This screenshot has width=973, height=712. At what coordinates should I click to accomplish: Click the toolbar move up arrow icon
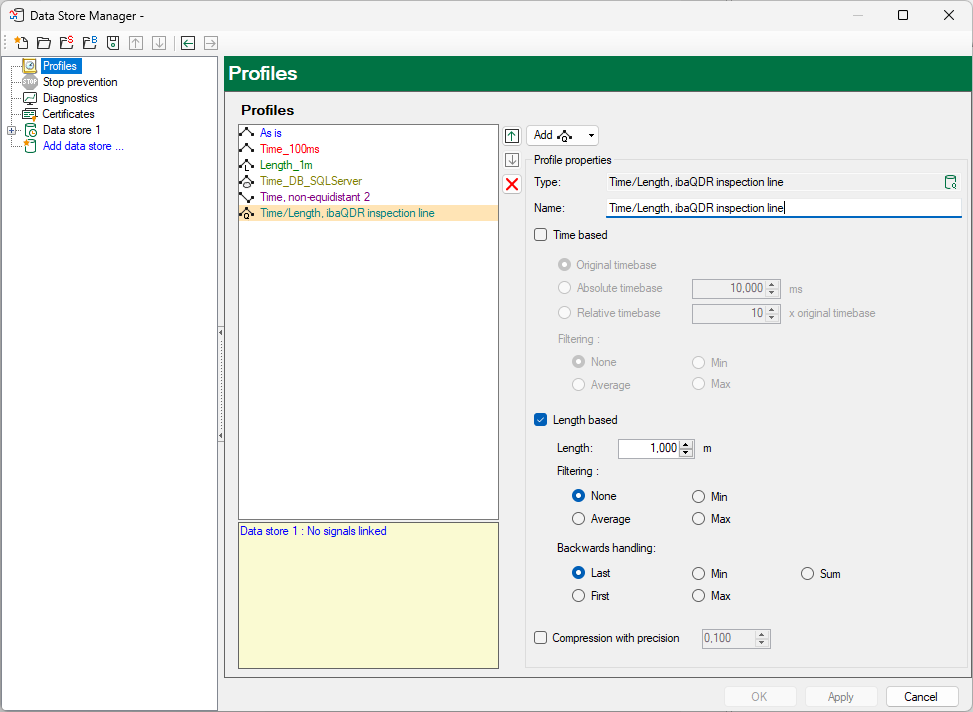[136, 43]
